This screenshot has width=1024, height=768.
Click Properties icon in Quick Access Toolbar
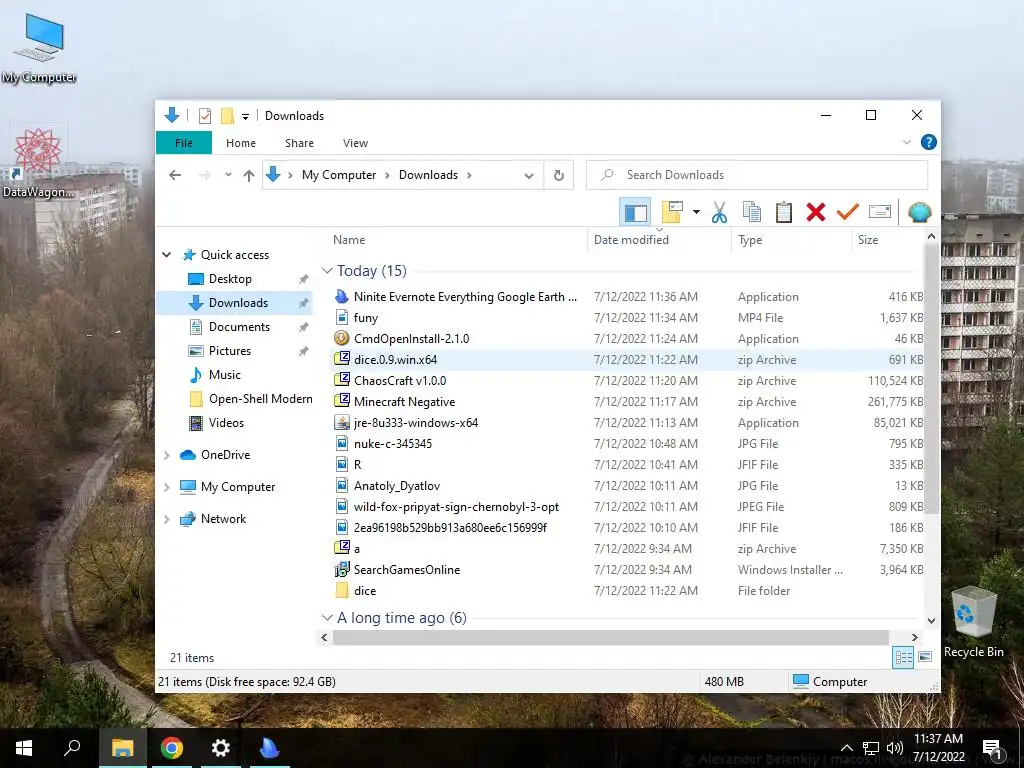click(x=204, y=116)
